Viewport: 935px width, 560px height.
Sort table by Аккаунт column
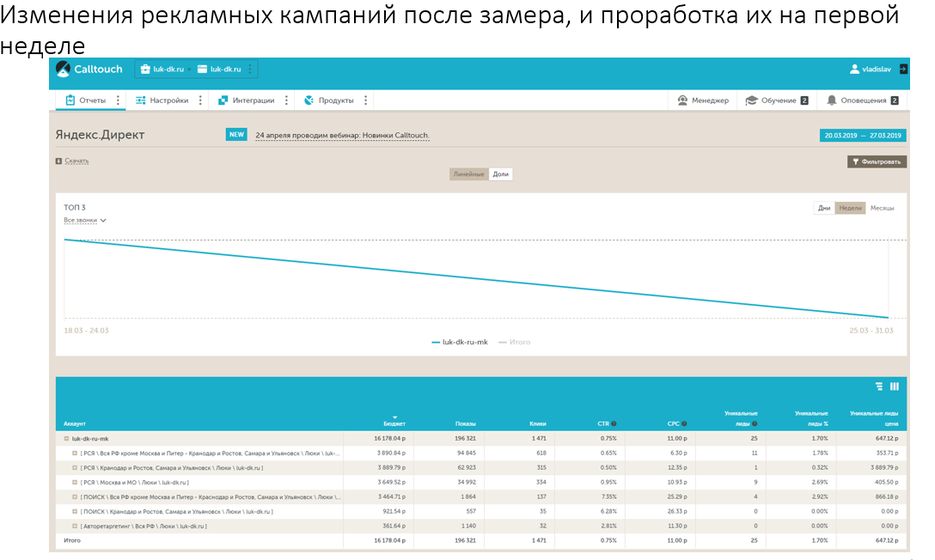coord(75,424)
